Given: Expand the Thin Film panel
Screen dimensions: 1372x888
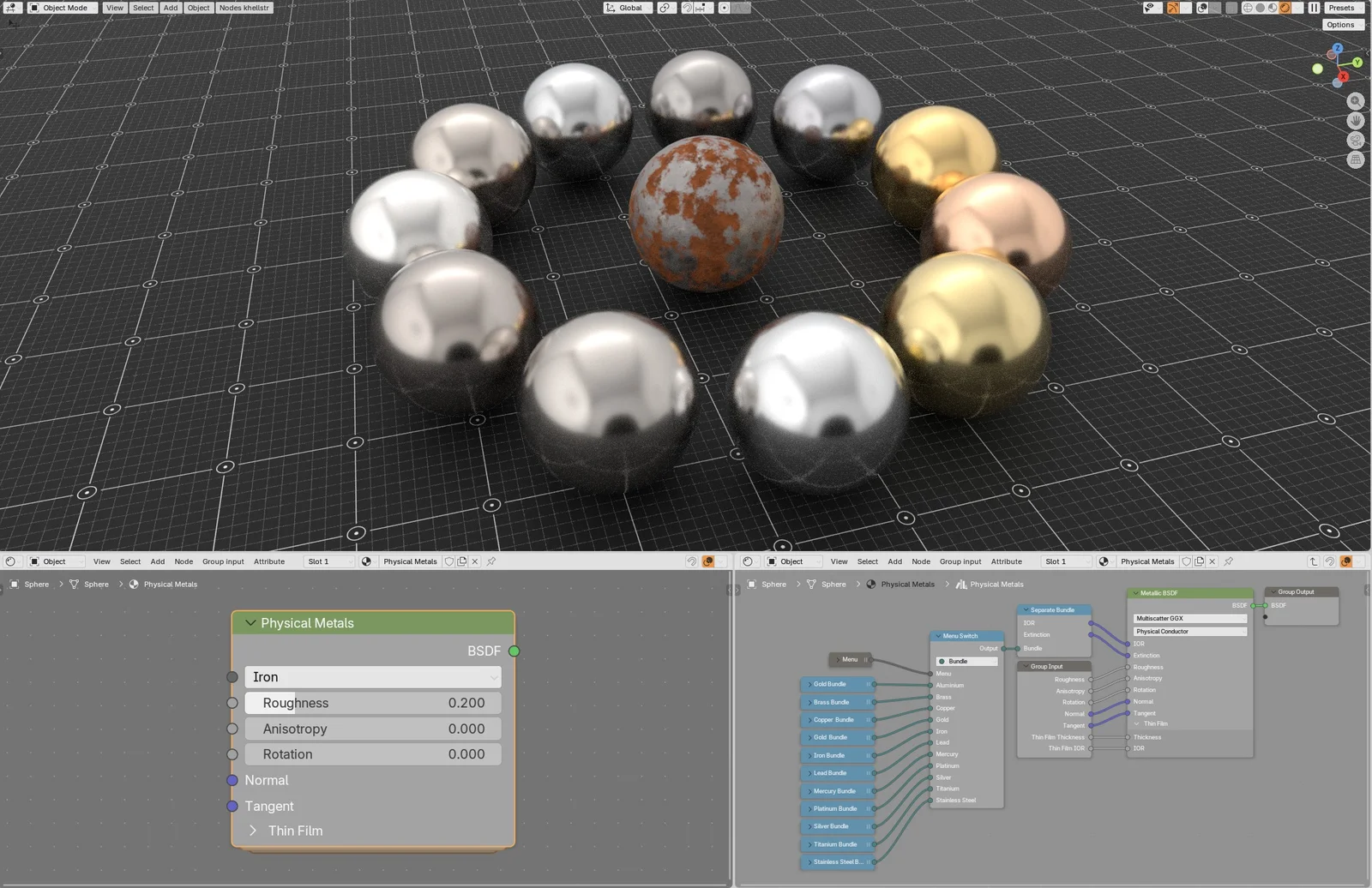Looking at the screenshot, I should (x=253, y=831).
